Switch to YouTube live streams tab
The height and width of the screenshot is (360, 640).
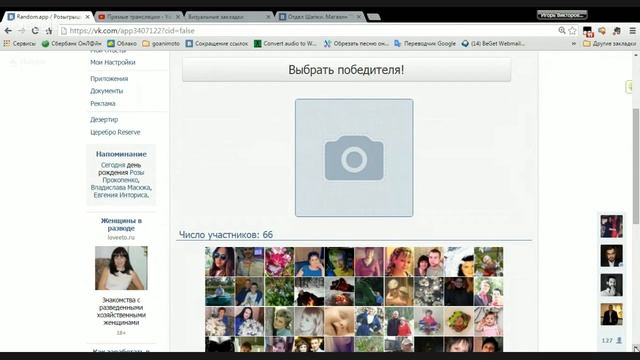pyautogui.click(x=139, y=17)
